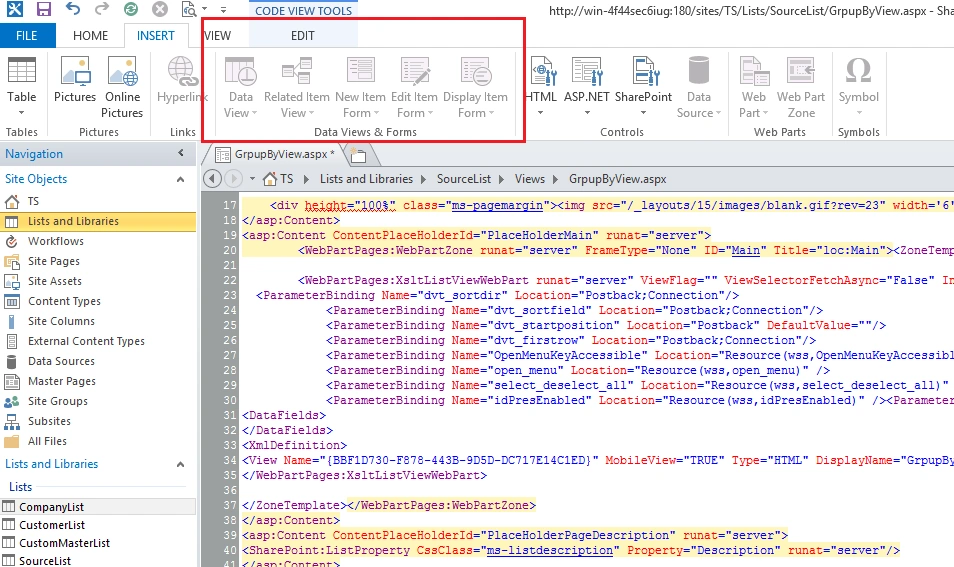Open the ASP.NET controls menu
954x567 pixels.
(587, 86)
